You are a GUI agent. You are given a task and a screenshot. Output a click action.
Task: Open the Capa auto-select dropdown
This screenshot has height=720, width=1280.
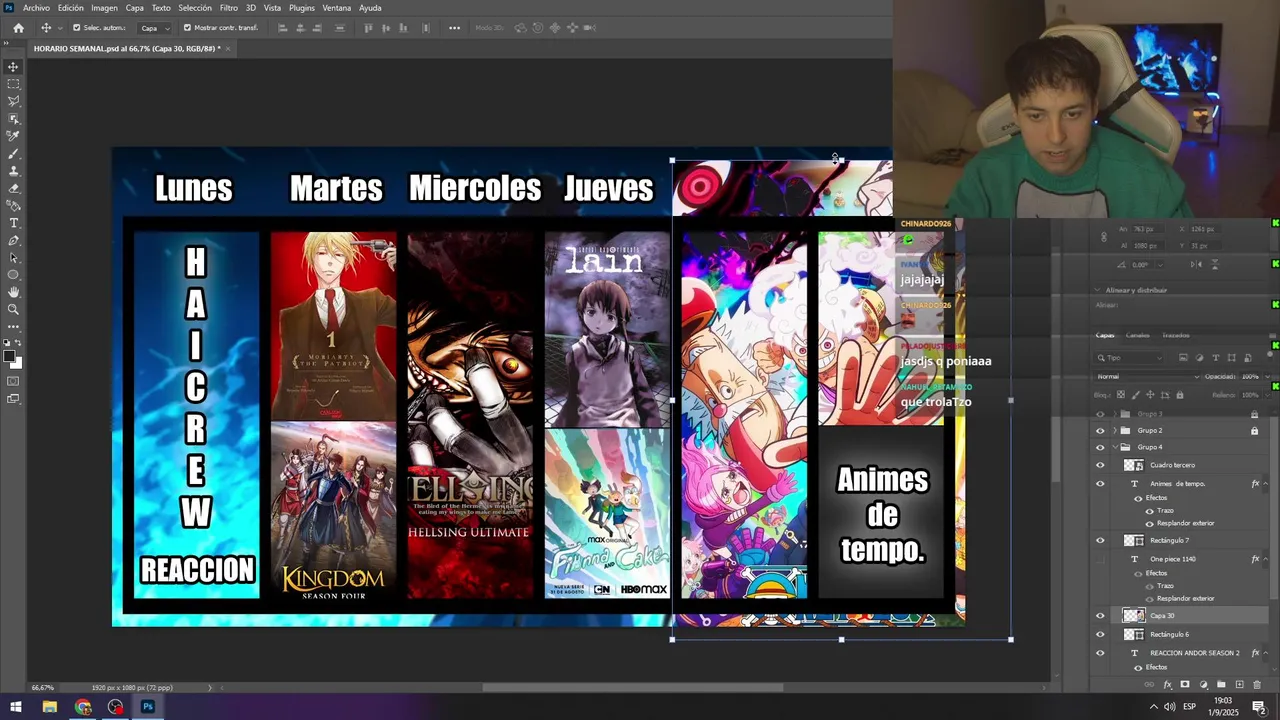pos(153,28)
